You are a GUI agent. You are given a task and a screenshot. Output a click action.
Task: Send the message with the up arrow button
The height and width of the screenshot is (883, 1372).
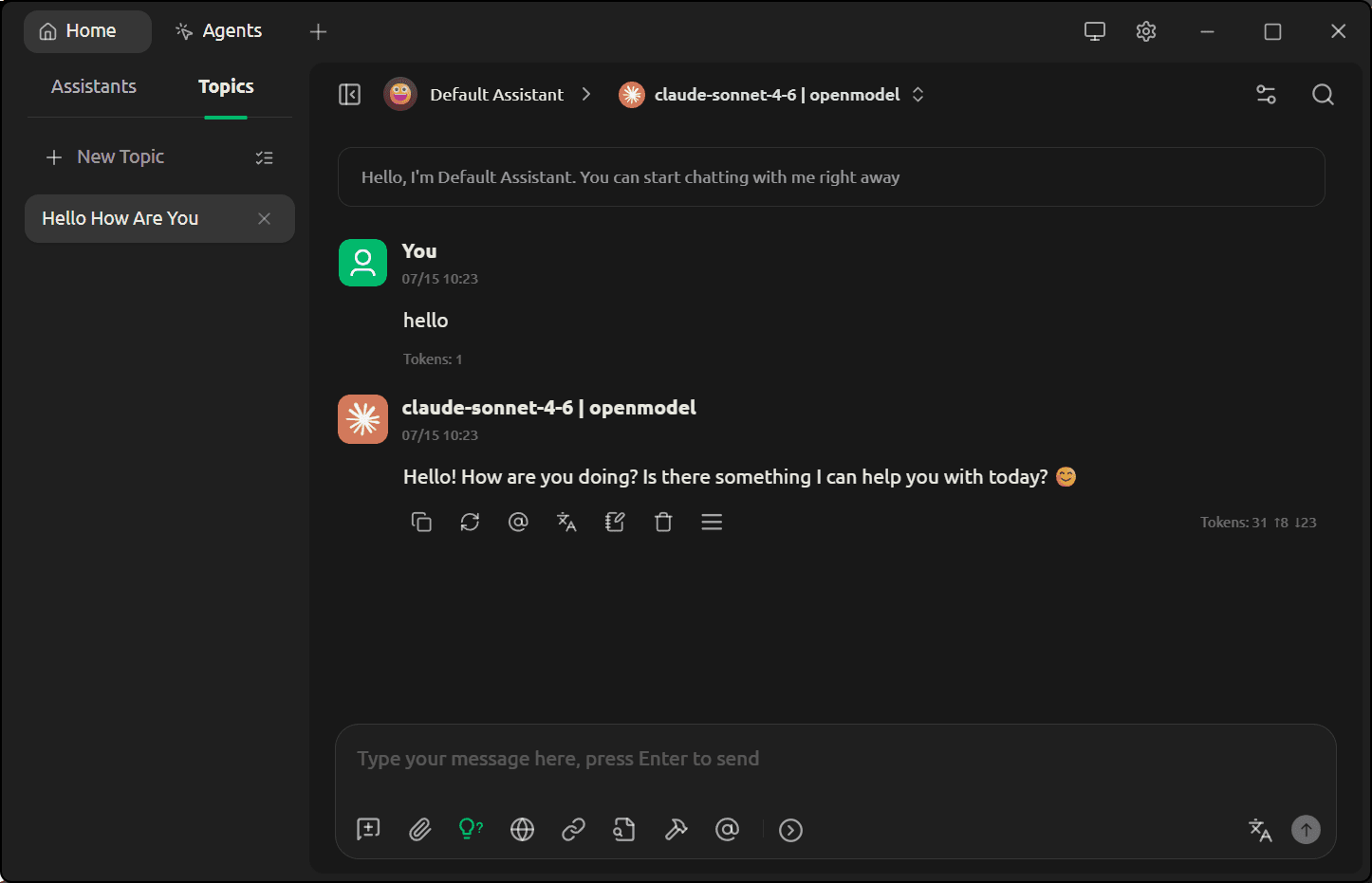click(1306, 830)
